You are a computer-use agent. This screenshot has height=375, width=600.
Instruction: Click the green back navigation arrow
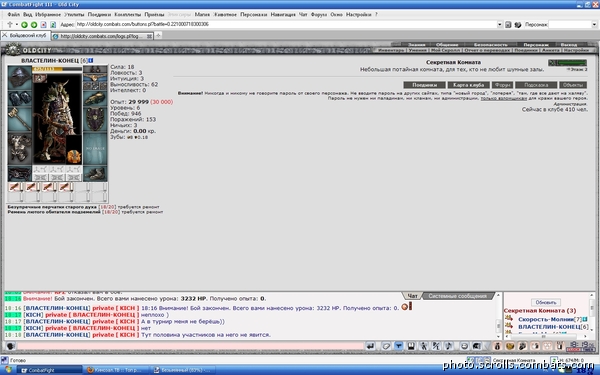pyautogui.click(x=24, y=24)
